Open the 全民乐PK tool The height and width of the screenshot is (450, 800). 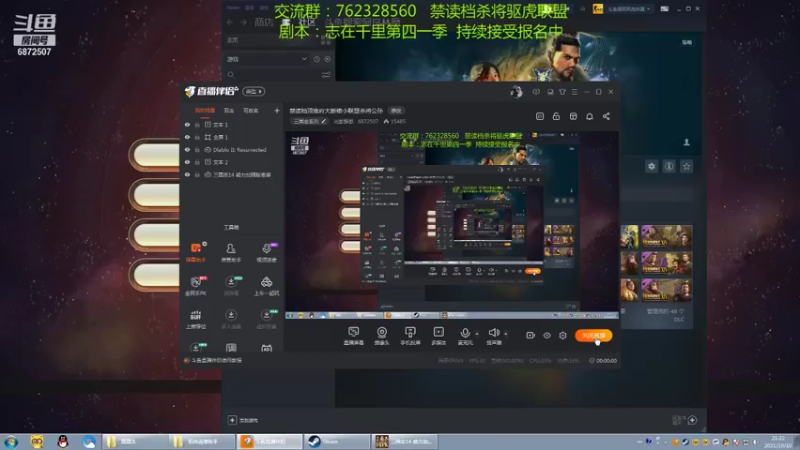coord(196,286)
